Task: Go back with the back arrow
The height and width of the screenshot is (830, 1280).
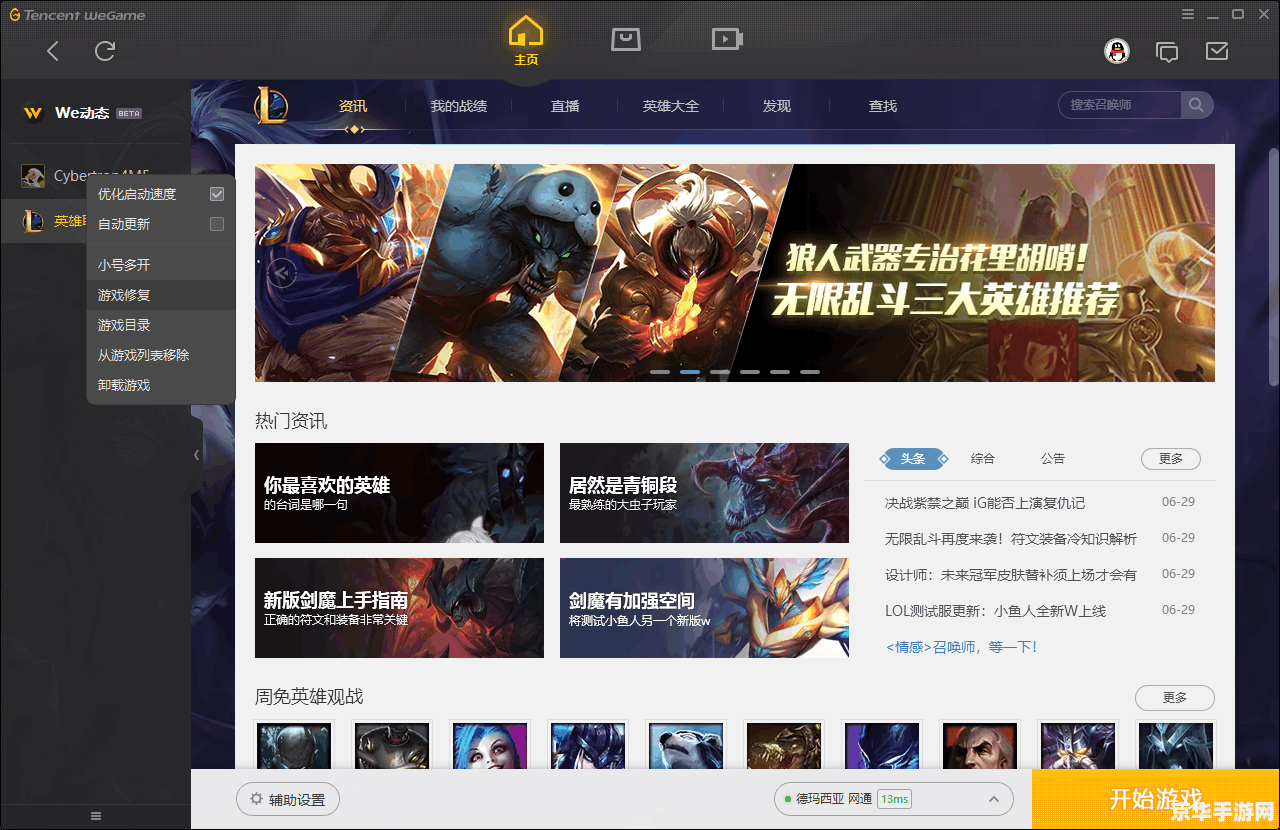Action: pyautogui.click(x=53, y=51)
